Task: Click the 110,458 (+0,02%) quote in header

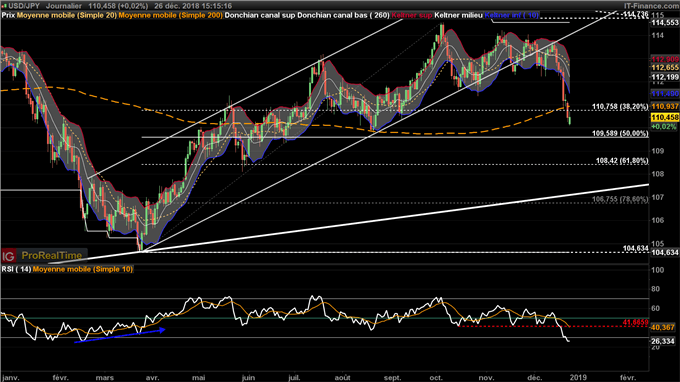Action: [x=118, y=6]
